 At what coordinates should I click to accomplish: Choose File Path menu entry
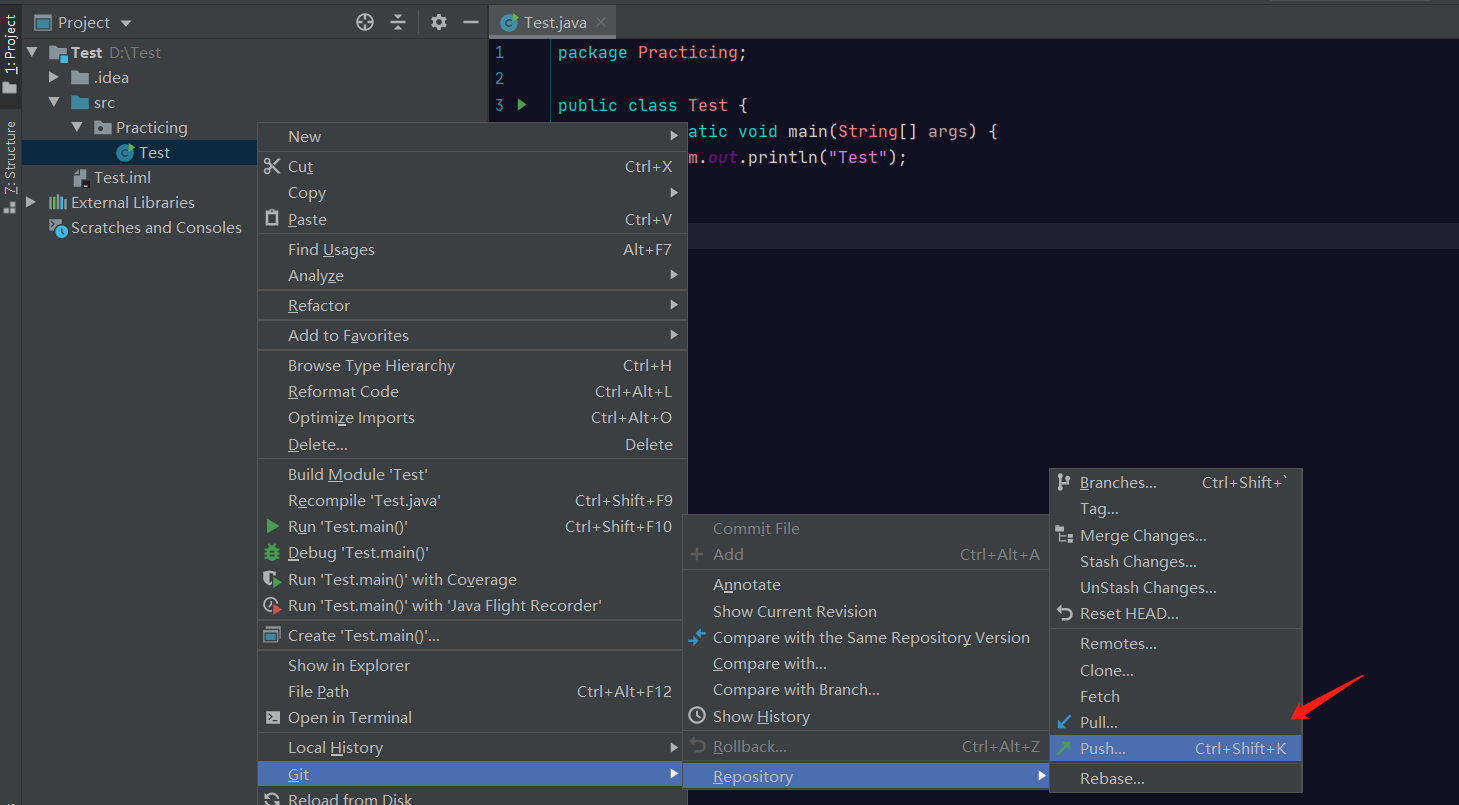472,691
